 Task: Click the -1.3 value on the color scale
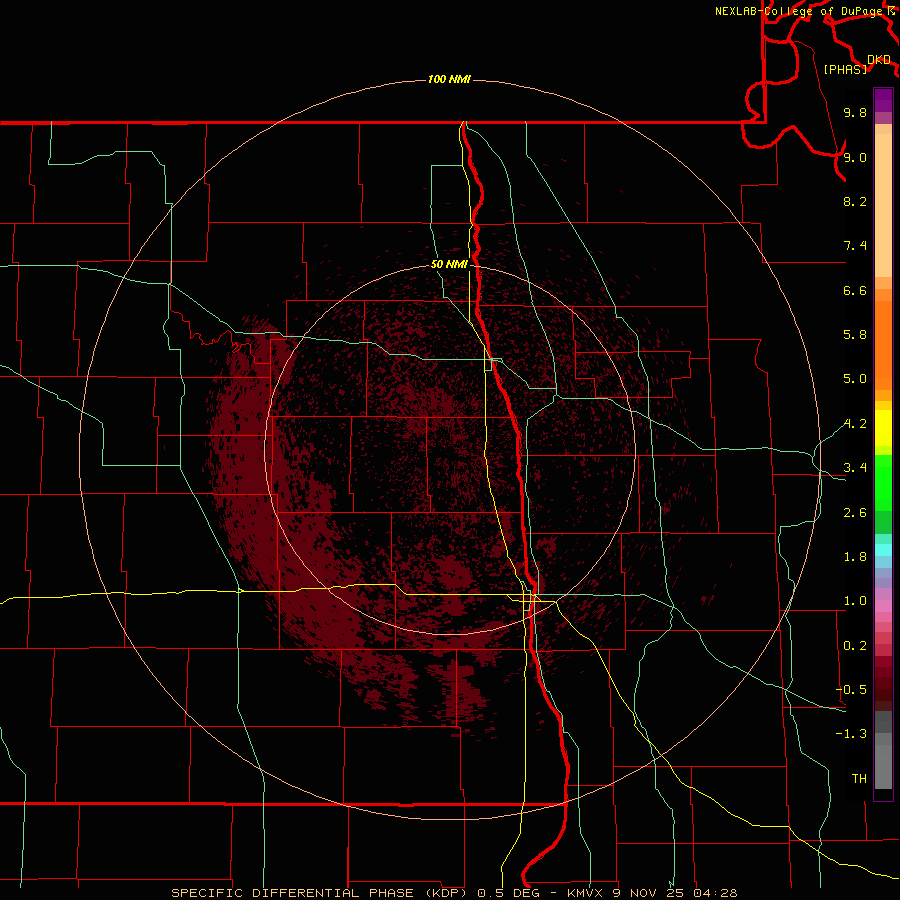click(851, 734)
